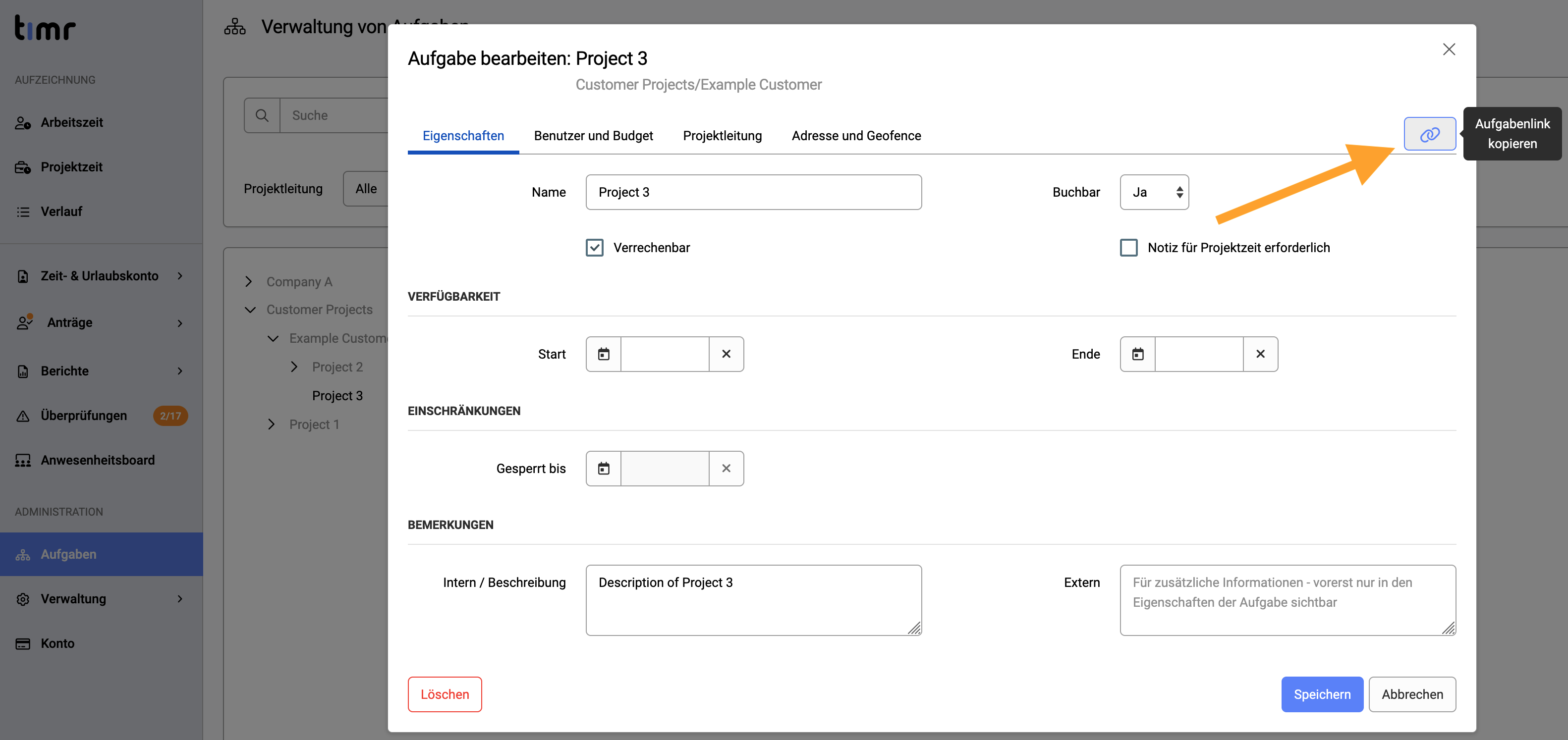Viewport: 1568px width, 740px height.
Task: Click the Start date text field
Action: click(665, 354)
